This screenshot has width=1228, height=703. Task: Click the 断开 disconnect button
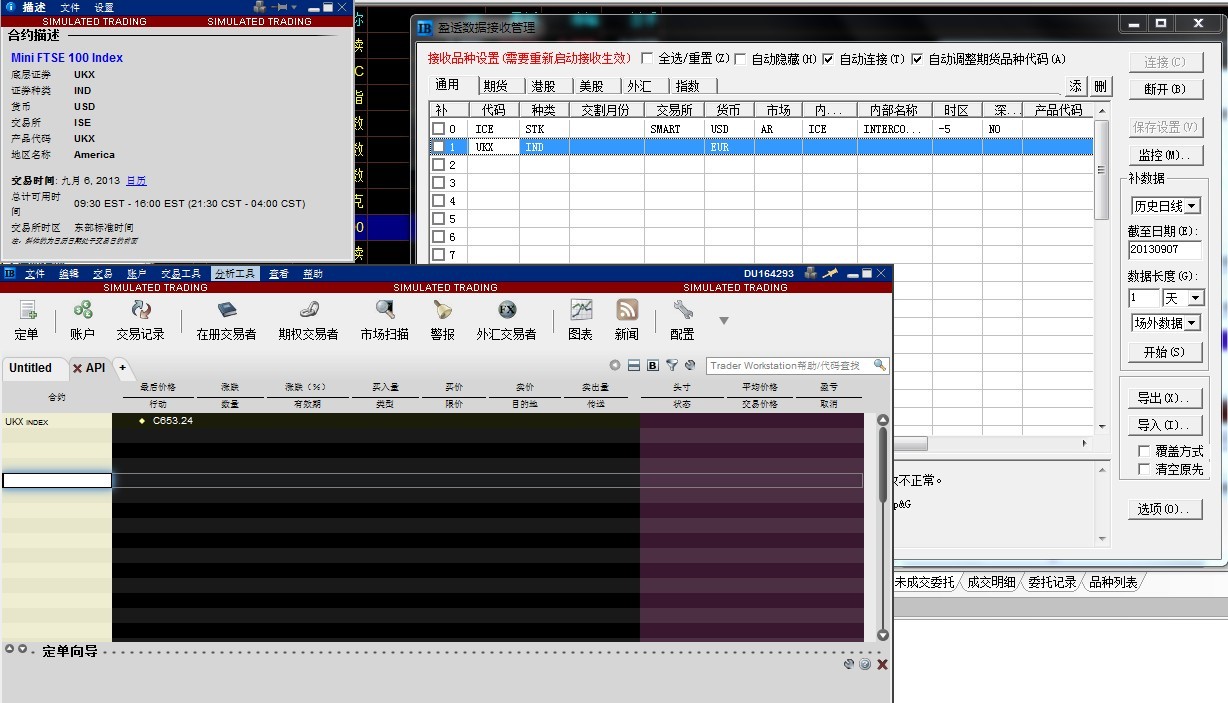coord(1164,89)
